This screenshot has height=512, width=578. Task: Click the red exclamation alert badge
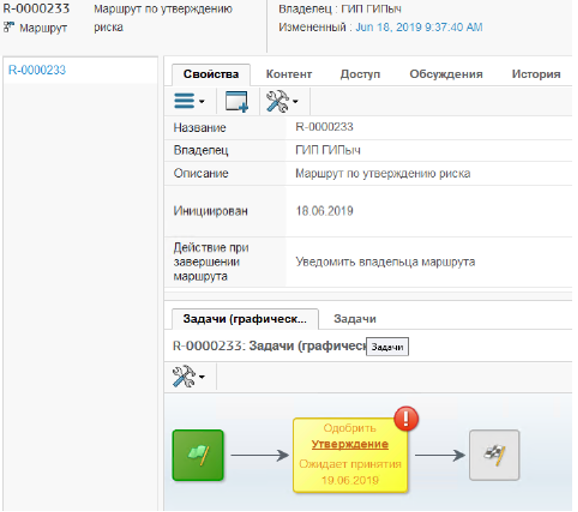(x=406, y=419)
